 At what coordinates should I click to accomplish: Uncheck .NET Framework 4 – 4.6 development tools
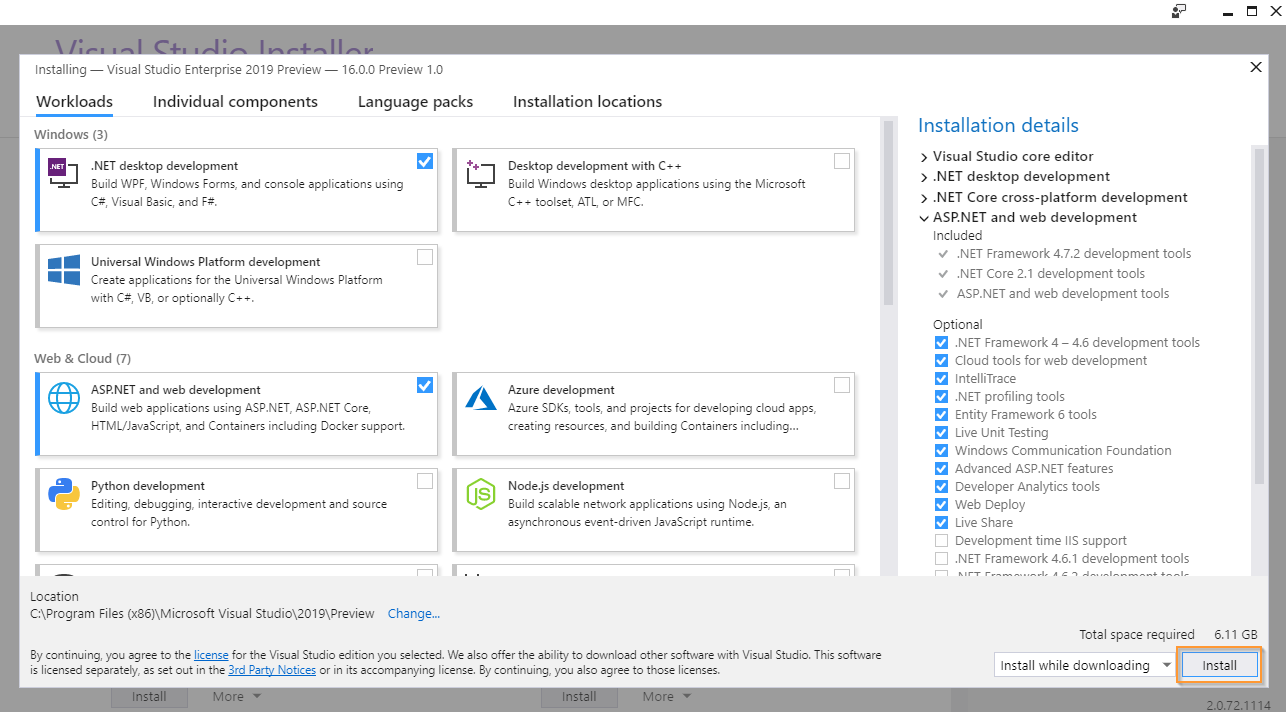click(x=941, y=343)
